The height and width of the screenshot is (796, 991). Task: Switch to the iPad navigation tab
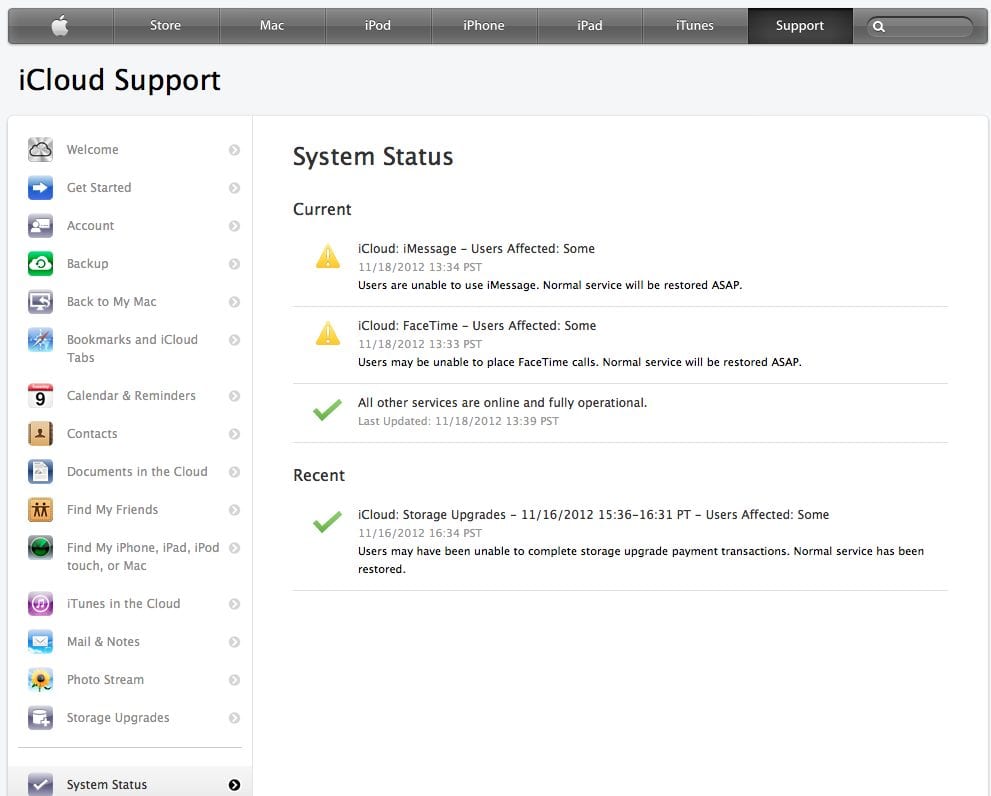[x=589, y=26]
